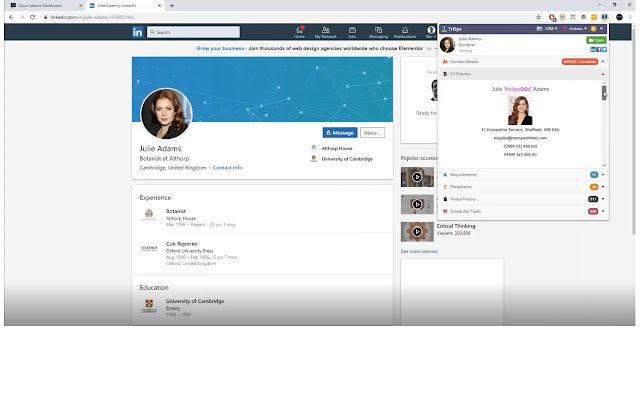Click the LinkedIn social icon in TriSys panel
The width and height of the screenshot is (640, 400).
(593, 49)
